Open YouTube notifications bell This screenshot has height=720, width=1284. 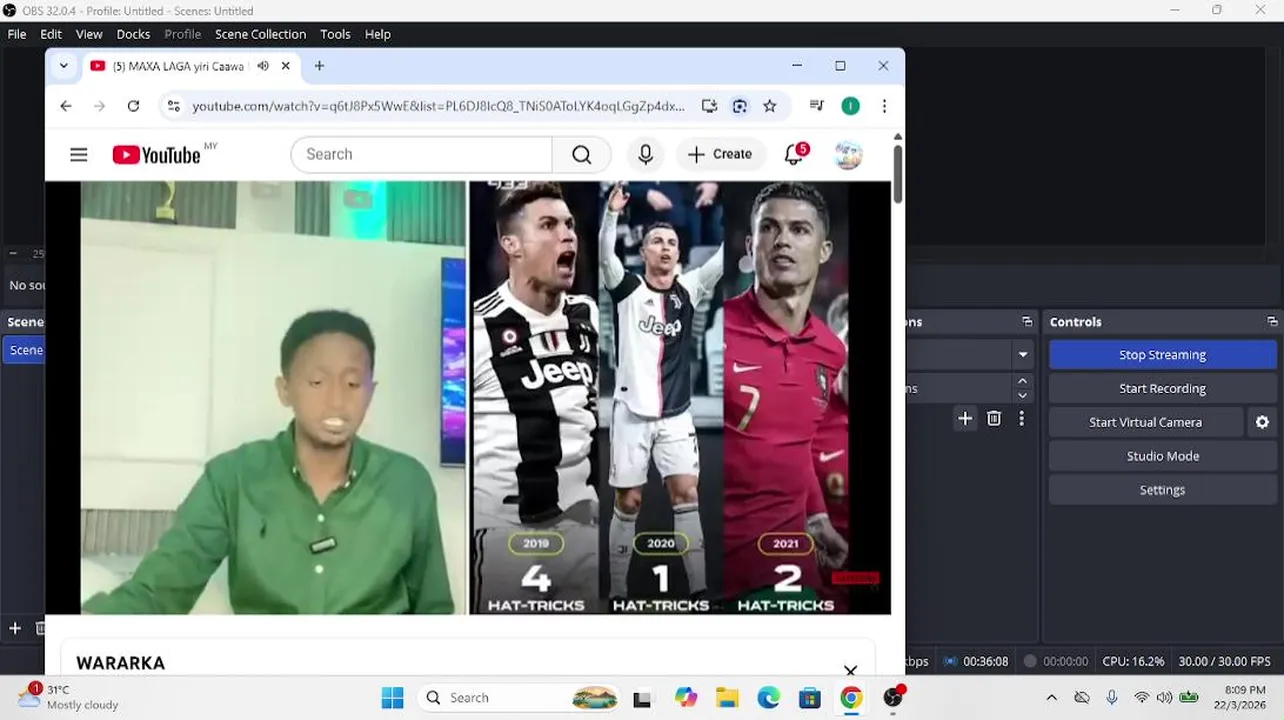(x=794, y=154)
